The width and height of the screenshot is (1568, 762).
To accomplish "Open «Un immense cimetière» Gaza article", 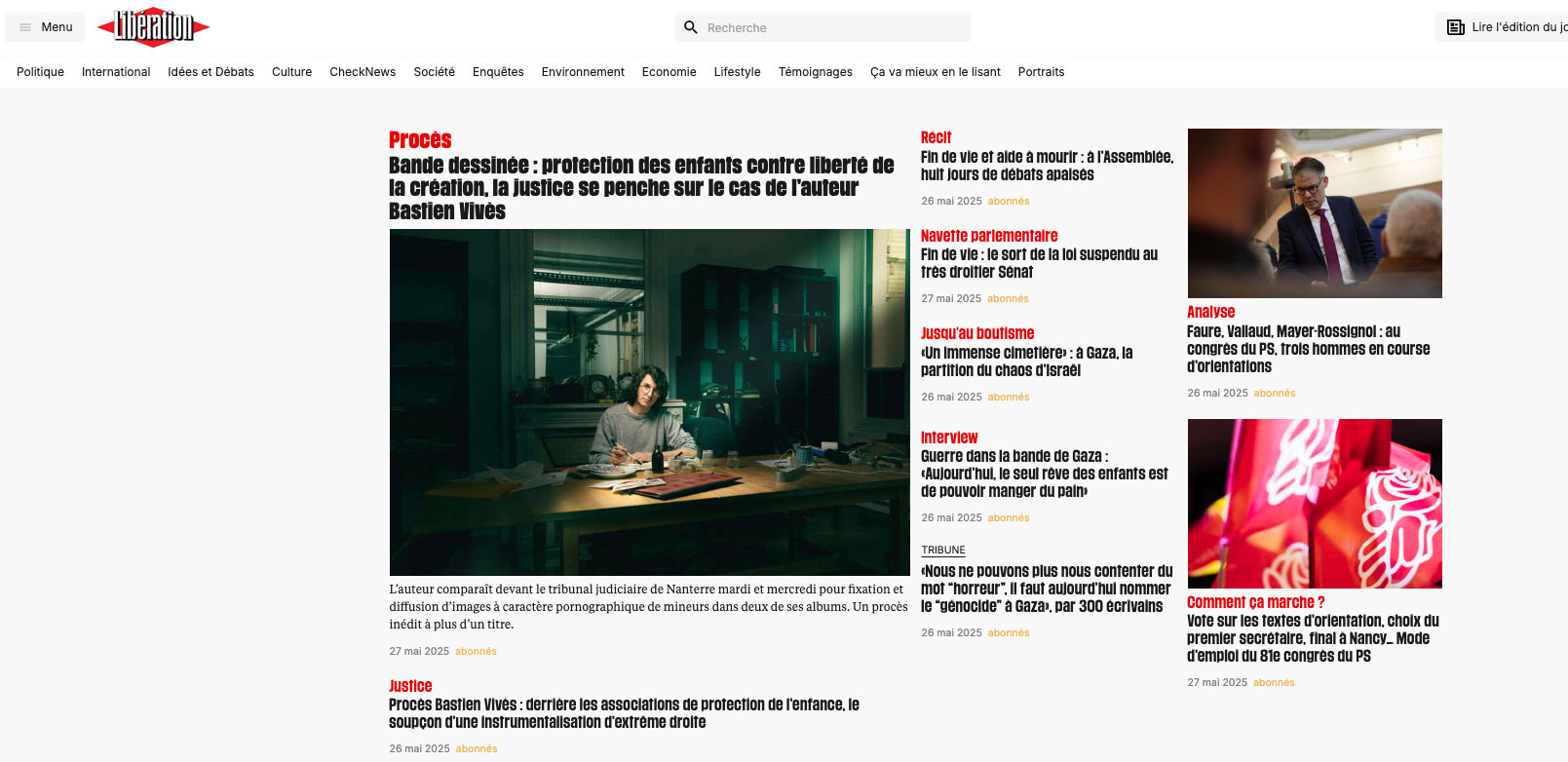I will (1027, 362).
